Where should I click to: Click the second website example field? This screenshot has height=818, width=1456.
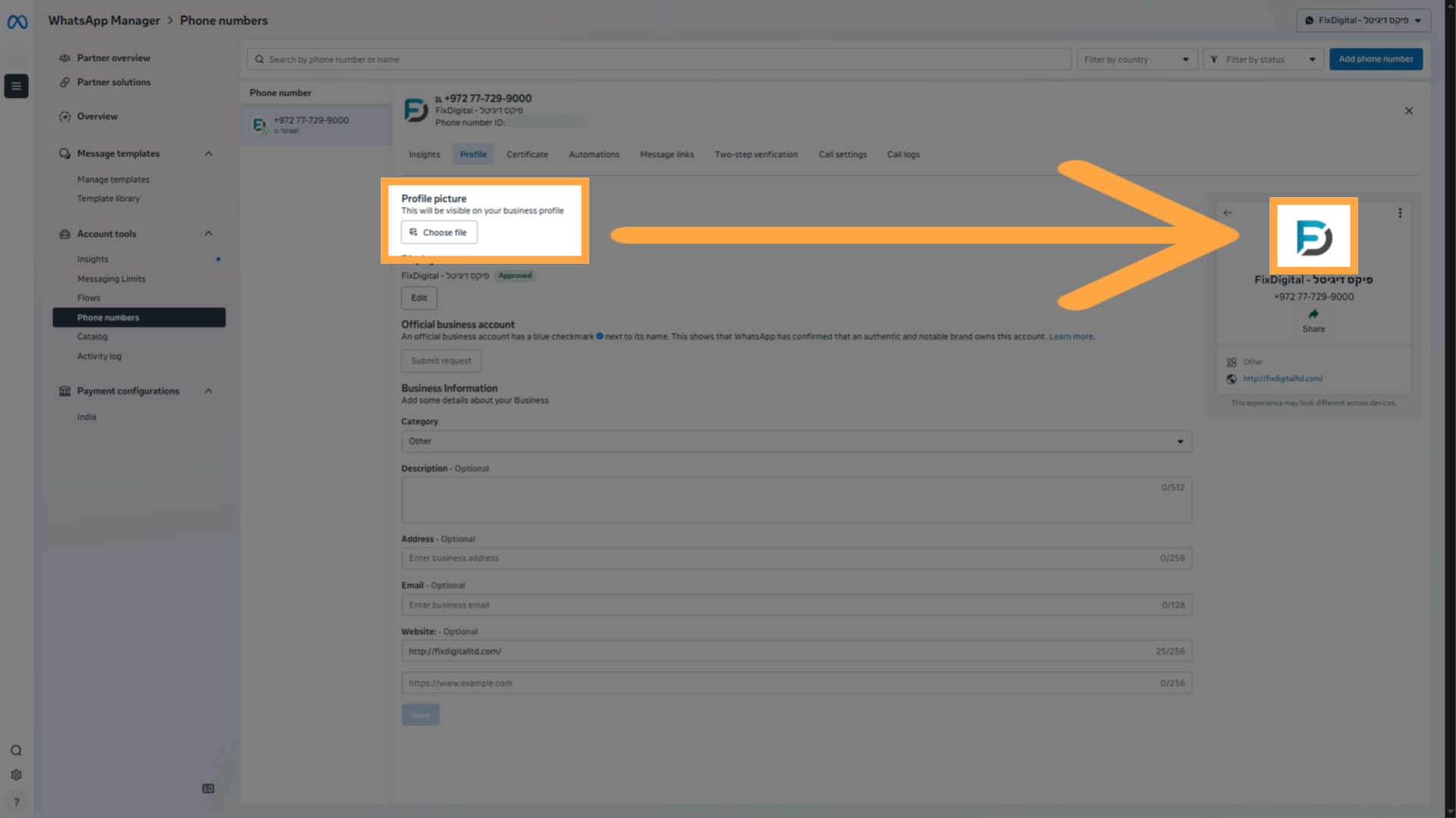(796, 683)
